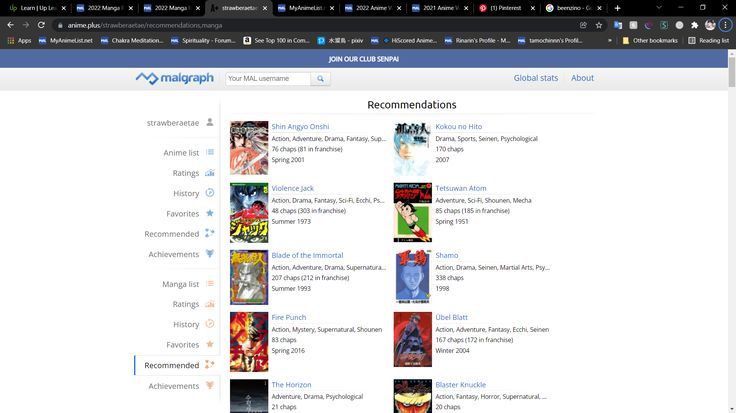Select the manga Recommended menu item
This screenshot has width=736, height=413.
(176, 365)
